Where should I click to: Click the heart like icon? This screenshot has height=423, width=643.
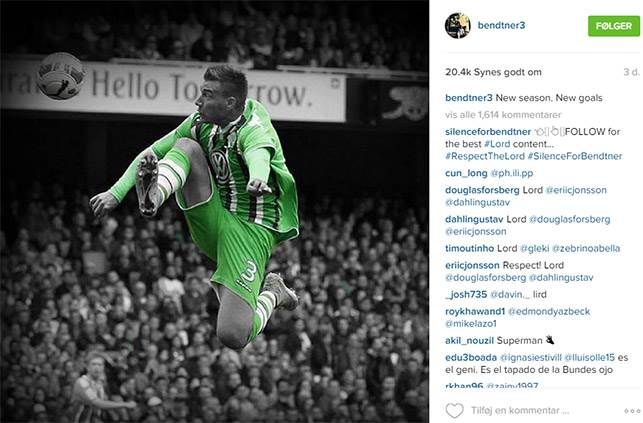tap(454, 410)
